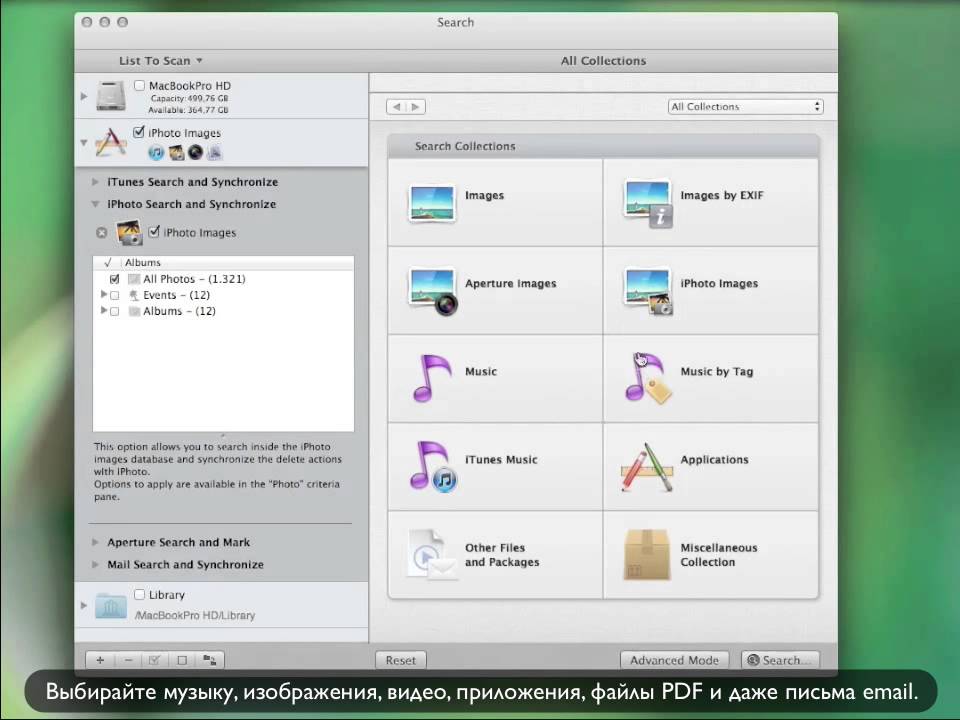
Task: Click the Reset button
Action: [x=400, y=660]
